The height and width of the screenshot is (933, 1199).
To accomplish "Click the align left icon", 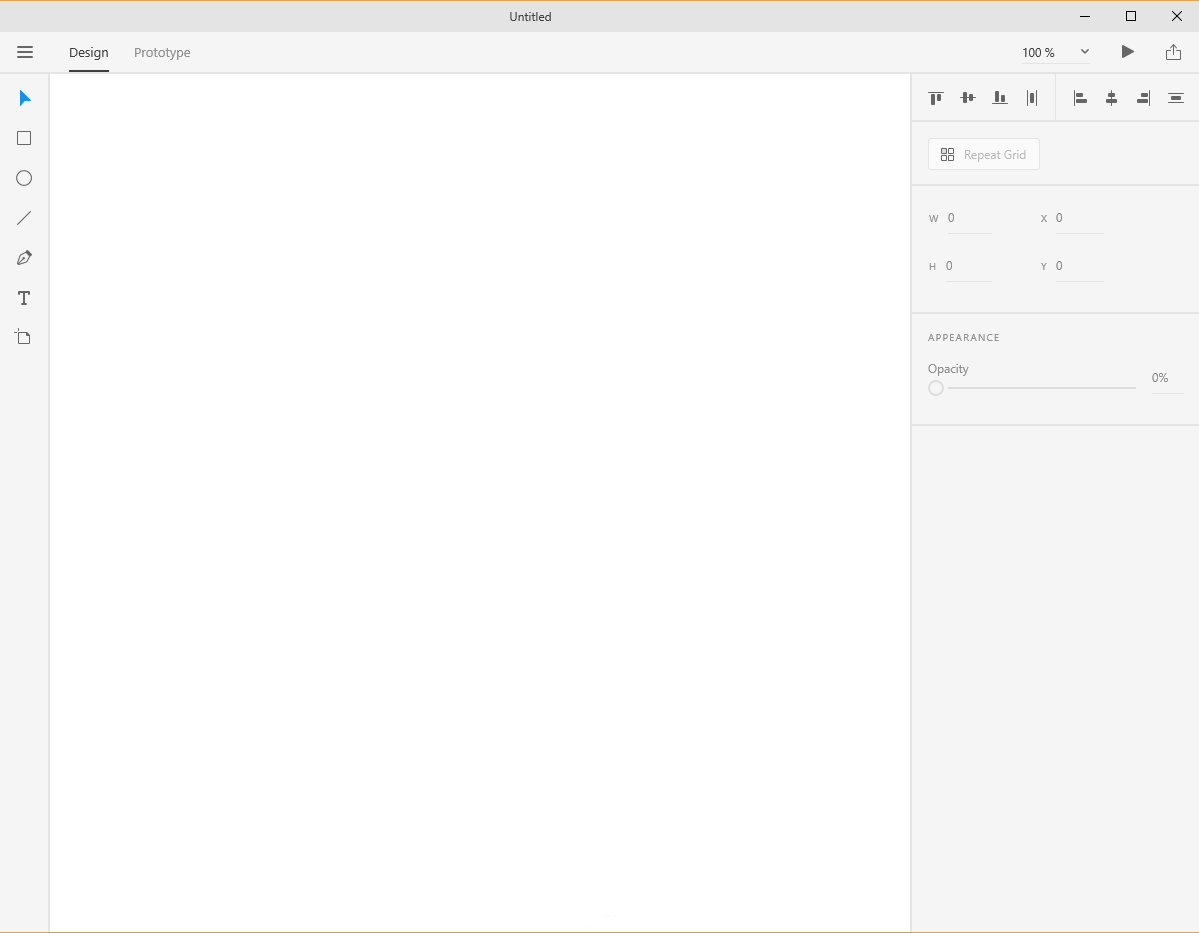I will coord(1080,97).
